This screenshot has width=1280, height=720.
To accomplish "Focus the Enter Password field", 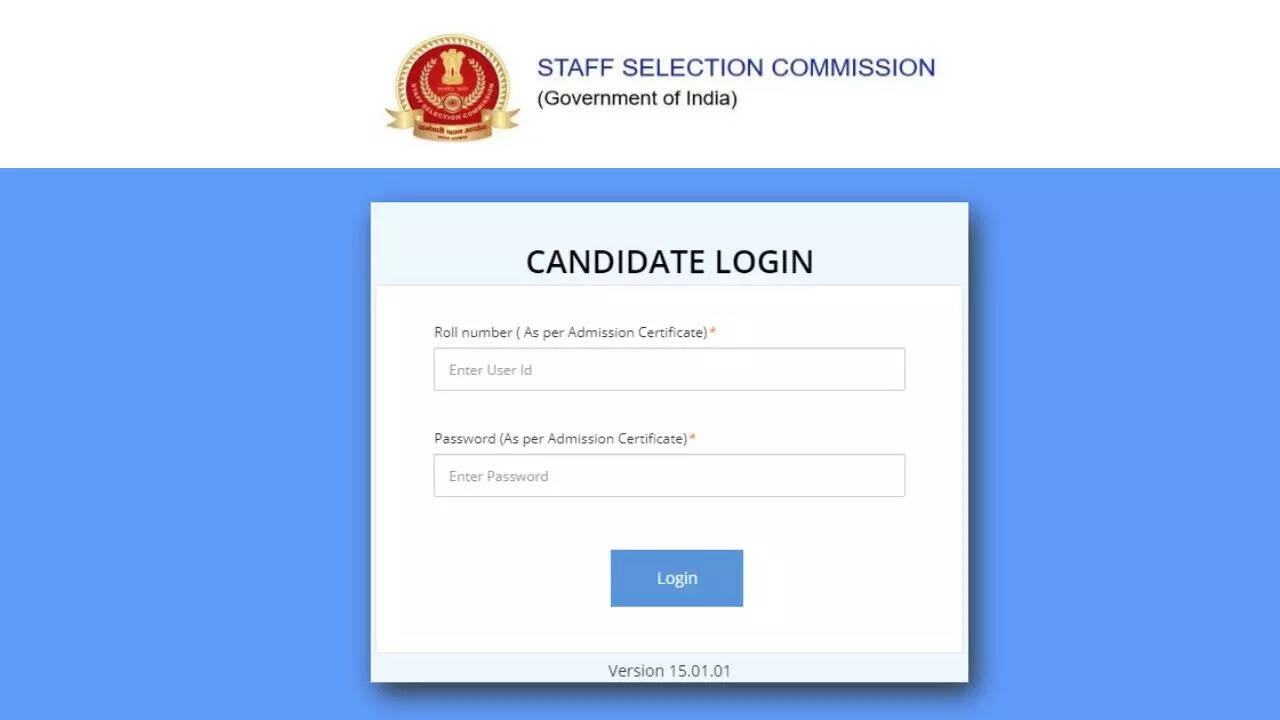I will 669,476.
